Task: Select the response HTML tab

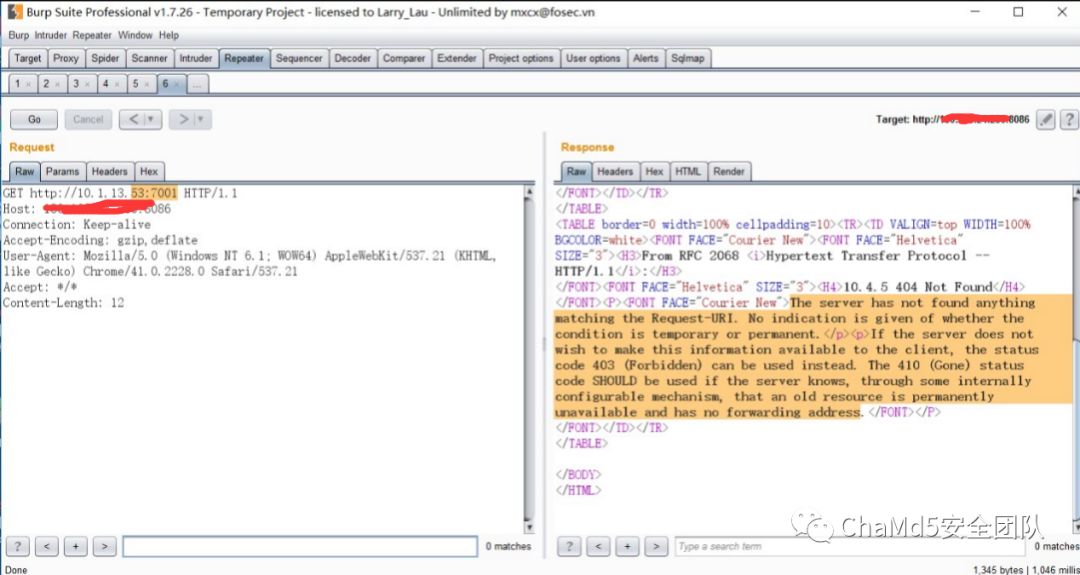Action: pos(688,171)
